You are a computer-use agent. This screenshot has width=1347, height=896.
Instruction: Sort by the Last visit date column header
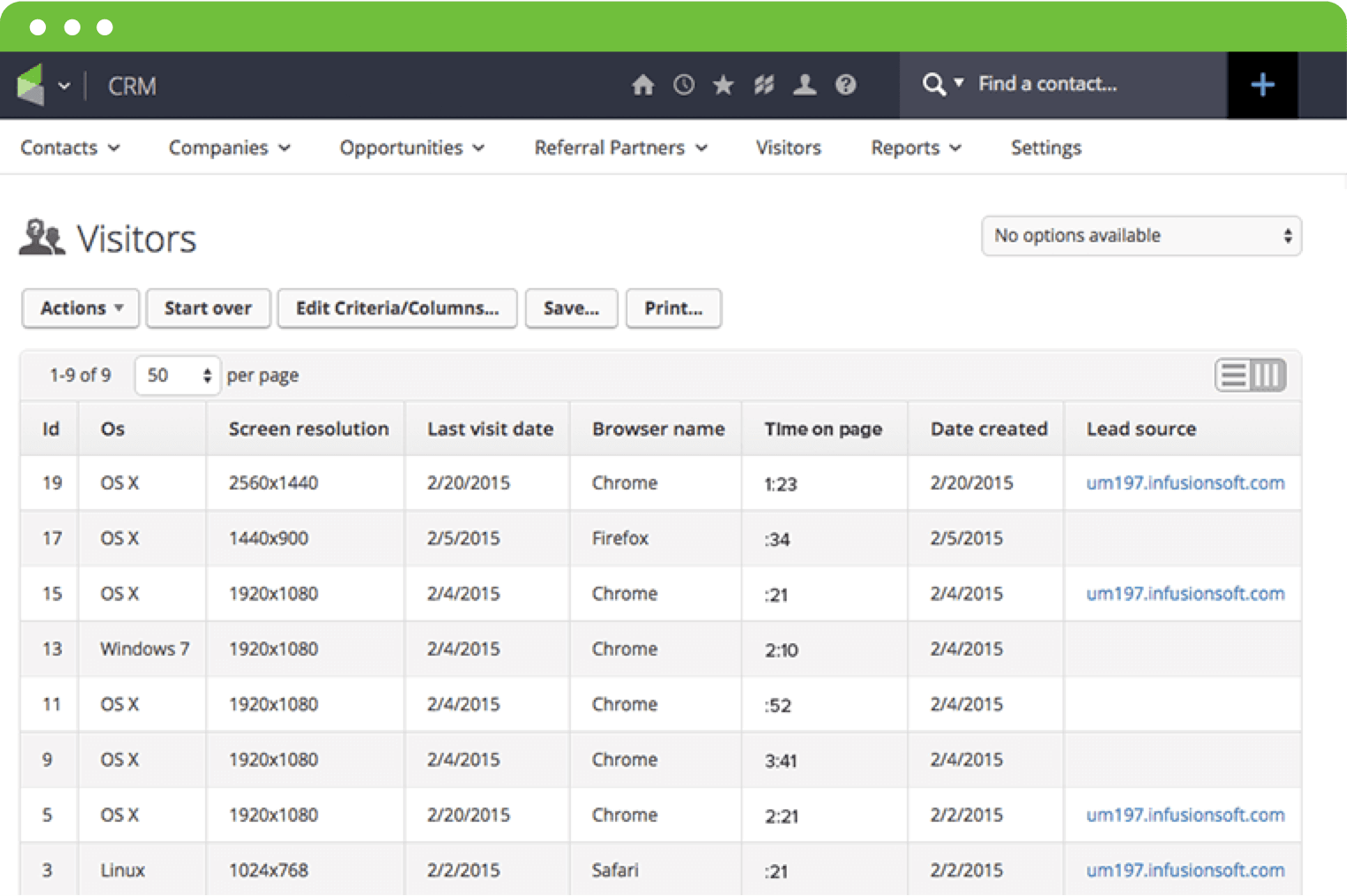tap(490, 429)
